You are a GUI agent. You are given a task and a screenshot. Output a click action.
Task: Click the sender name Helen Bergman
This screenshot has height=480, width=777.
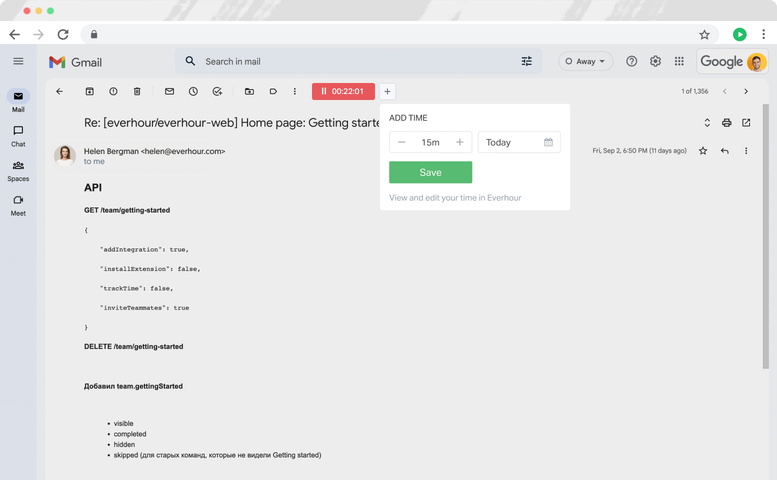click(111, 151)
